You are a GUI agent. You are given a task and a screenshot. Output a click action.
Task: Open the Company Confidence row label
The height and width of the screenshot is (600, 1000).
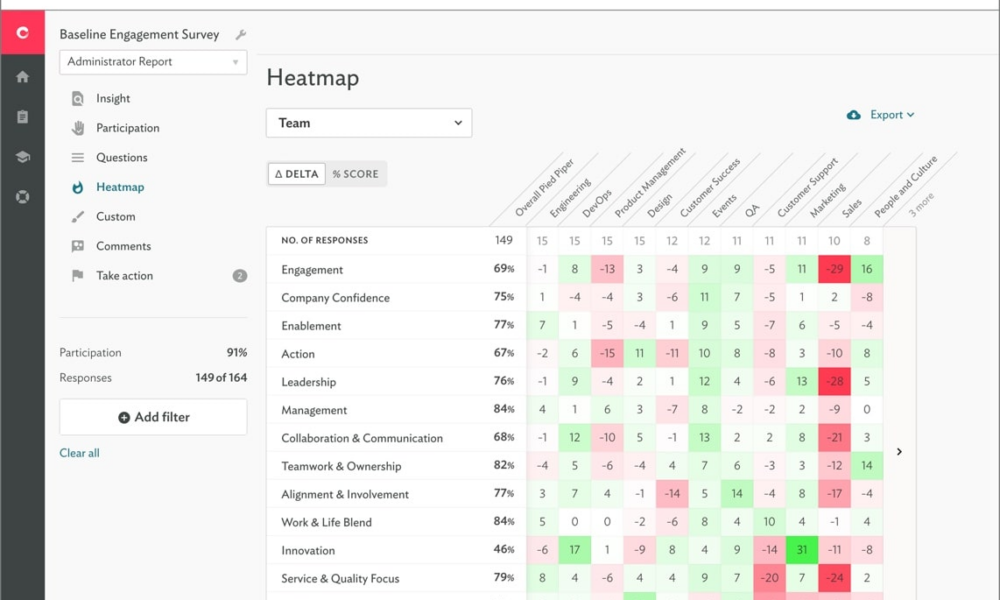coord(335,298)
